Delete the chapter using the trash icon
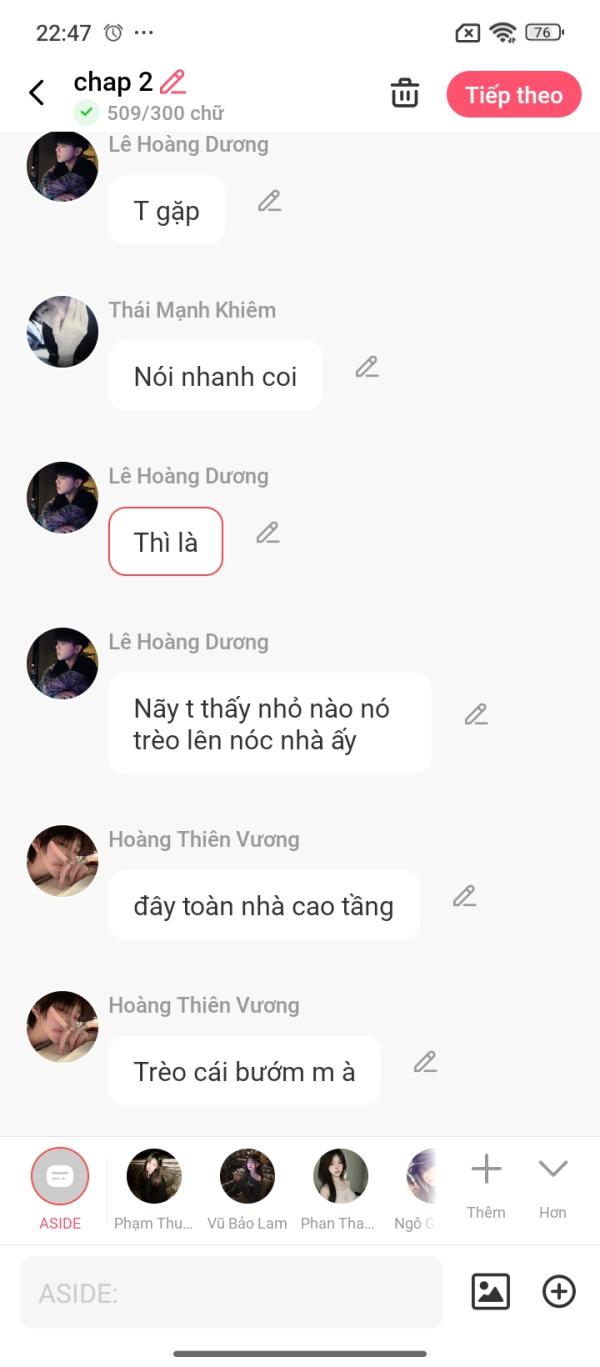The image size is (600, 1367). pos(405,94)
